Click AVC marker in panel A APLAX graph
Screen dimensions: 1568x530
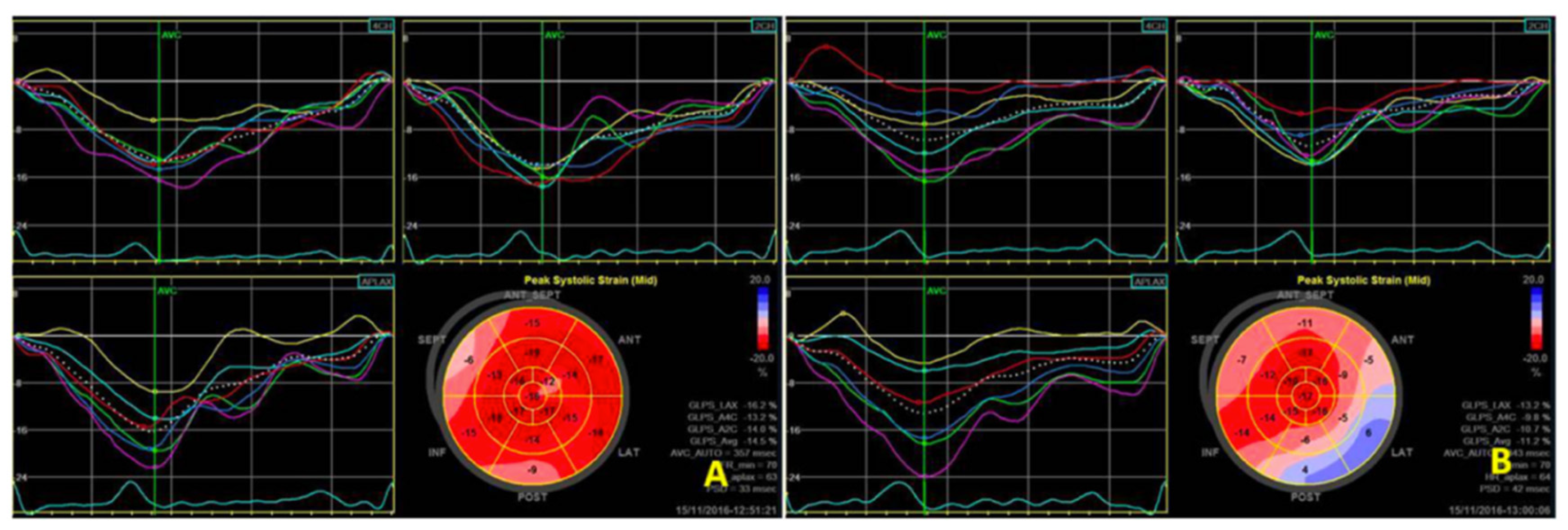click(x=167, y=291)
